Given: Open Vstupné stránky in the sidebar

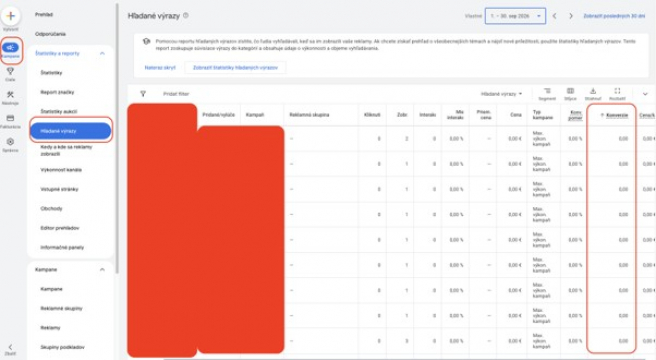Looking at the screenshot, I should pos(59,189).
